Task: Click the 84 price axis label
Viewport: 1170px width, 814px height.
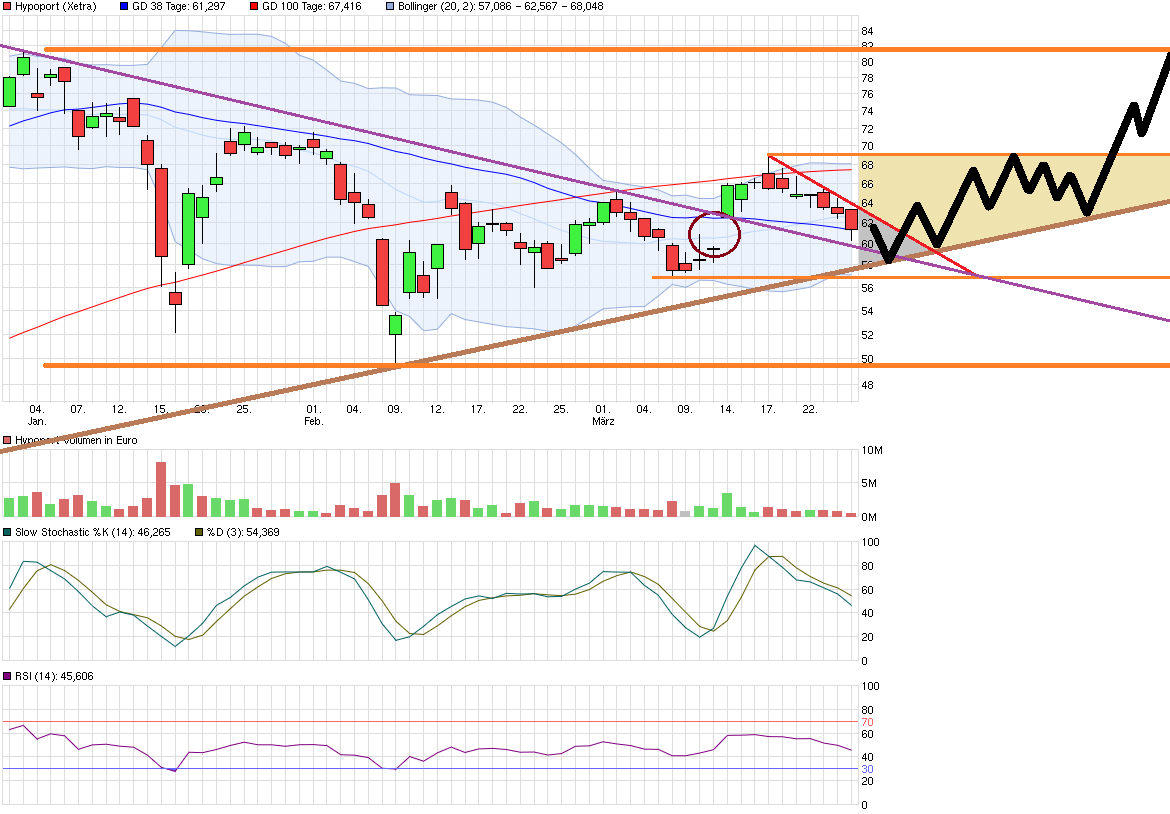Action: click(x=867, y=31)
